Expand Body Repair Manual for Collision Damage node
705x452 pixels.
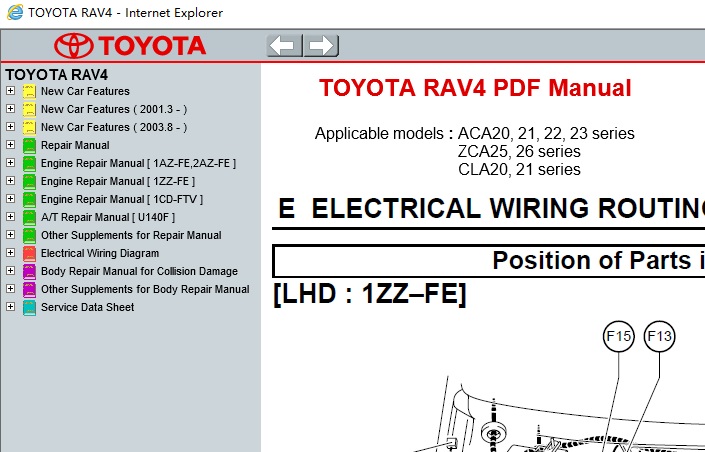(10, 271)
